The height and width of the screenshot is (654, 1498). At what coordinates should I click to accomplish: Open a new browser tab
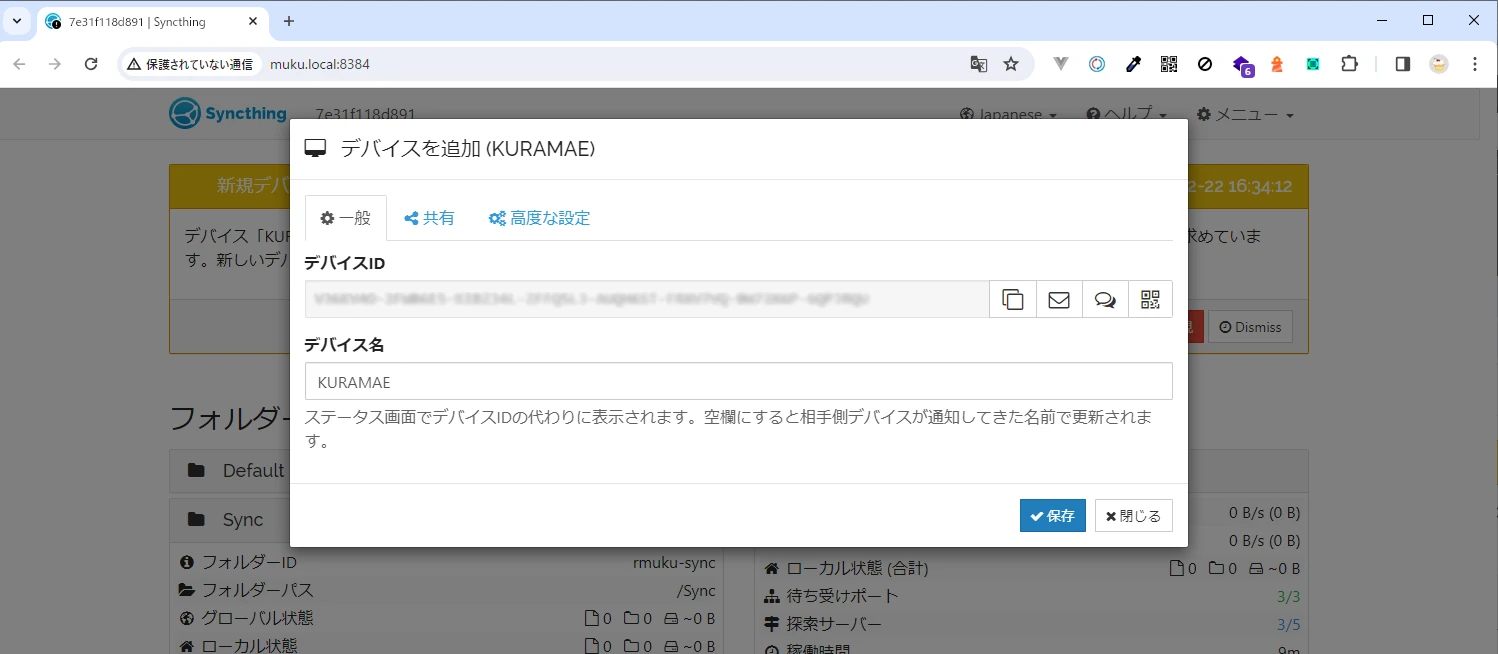click(x=289, y=21)
